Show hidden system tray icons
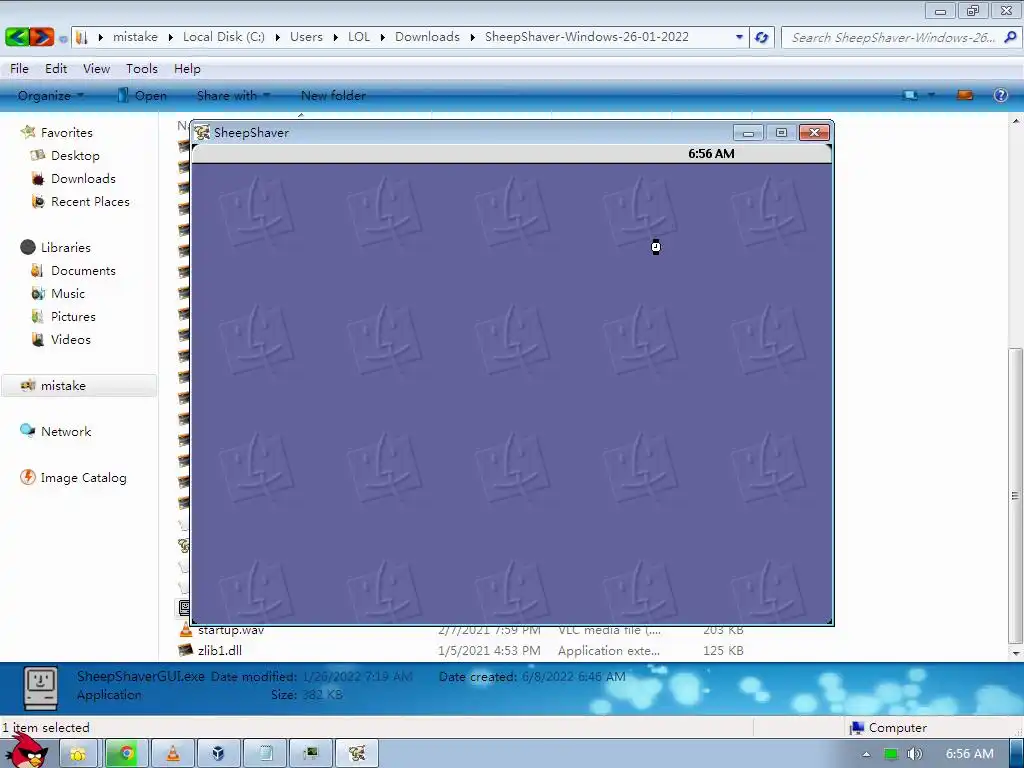 [x=866, y=754]
